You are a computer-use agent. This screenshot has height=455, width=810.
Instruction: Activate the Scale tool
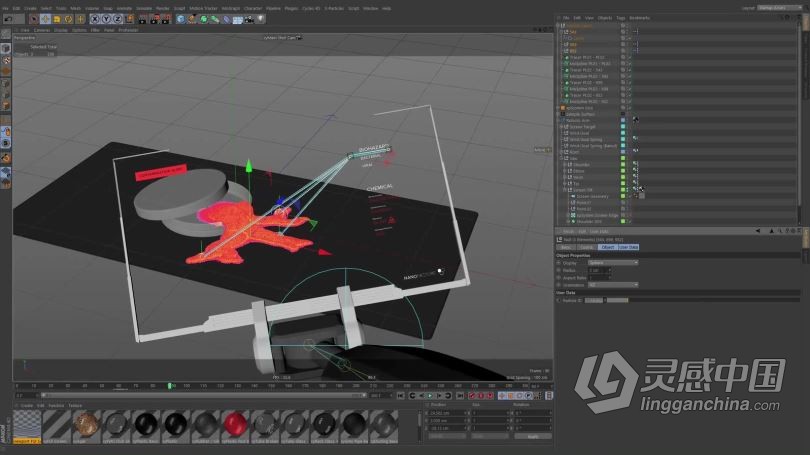57,19
